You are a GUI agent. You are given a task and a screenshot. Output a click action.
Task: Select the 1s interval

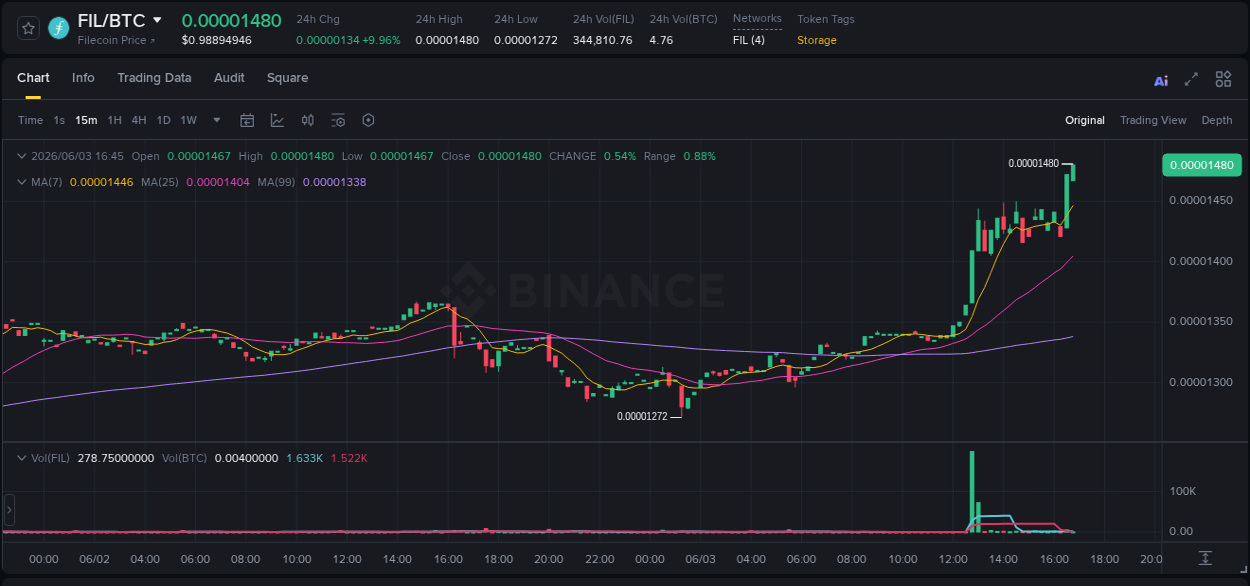[x=59, y=120]
